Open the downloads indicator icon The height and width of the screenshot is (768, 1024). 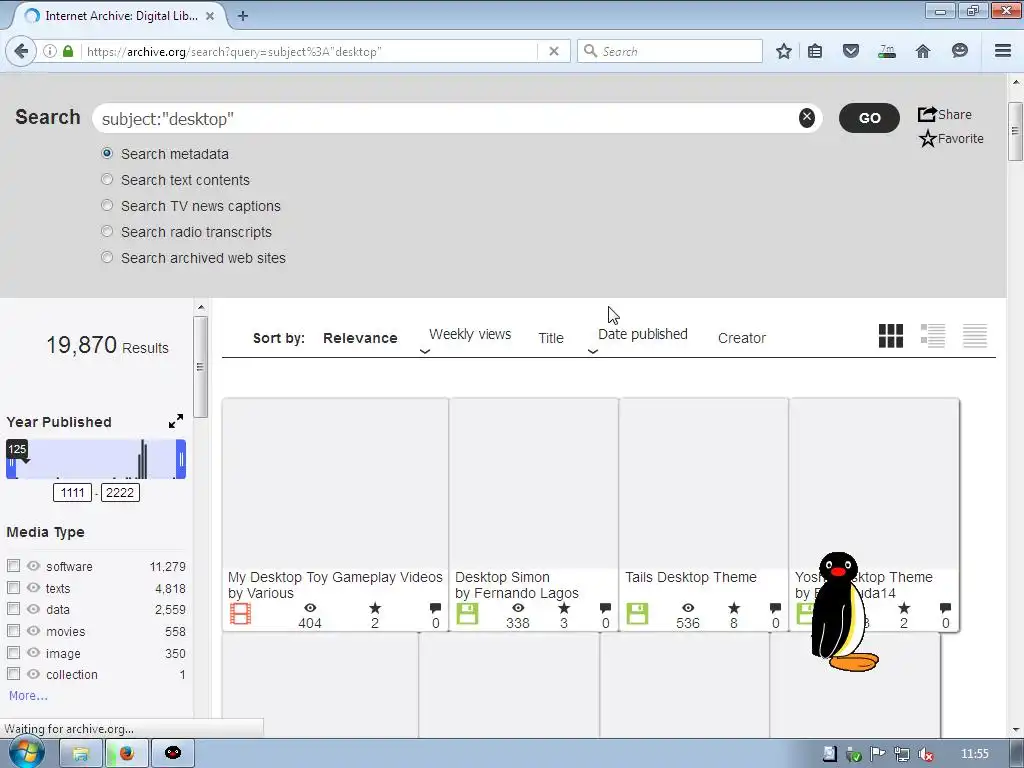887,51
